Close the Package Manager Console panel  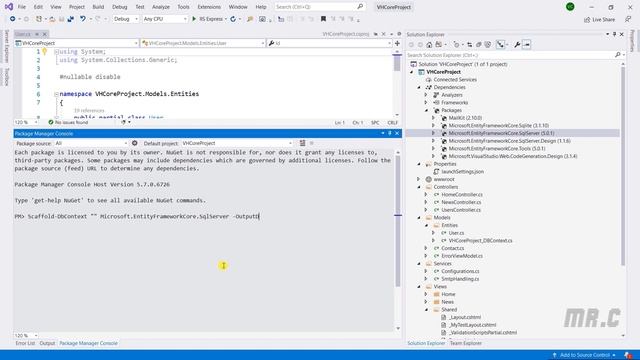coord(397,133)
